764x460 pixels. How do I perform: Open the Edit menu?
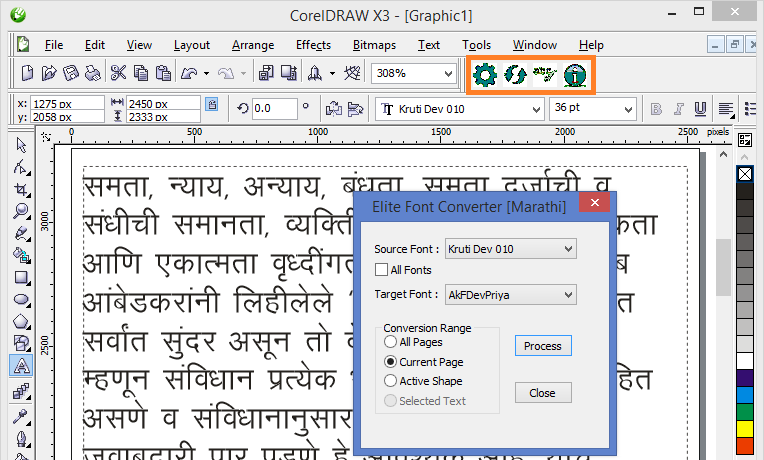95,45
